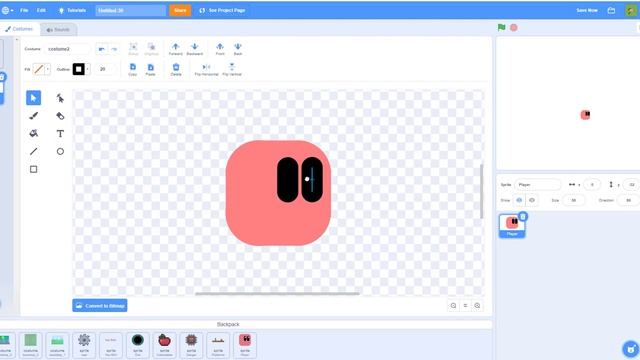This screenshot has width=640, height=360.
Task: Bring selection to Front
Action: point(220,49)
